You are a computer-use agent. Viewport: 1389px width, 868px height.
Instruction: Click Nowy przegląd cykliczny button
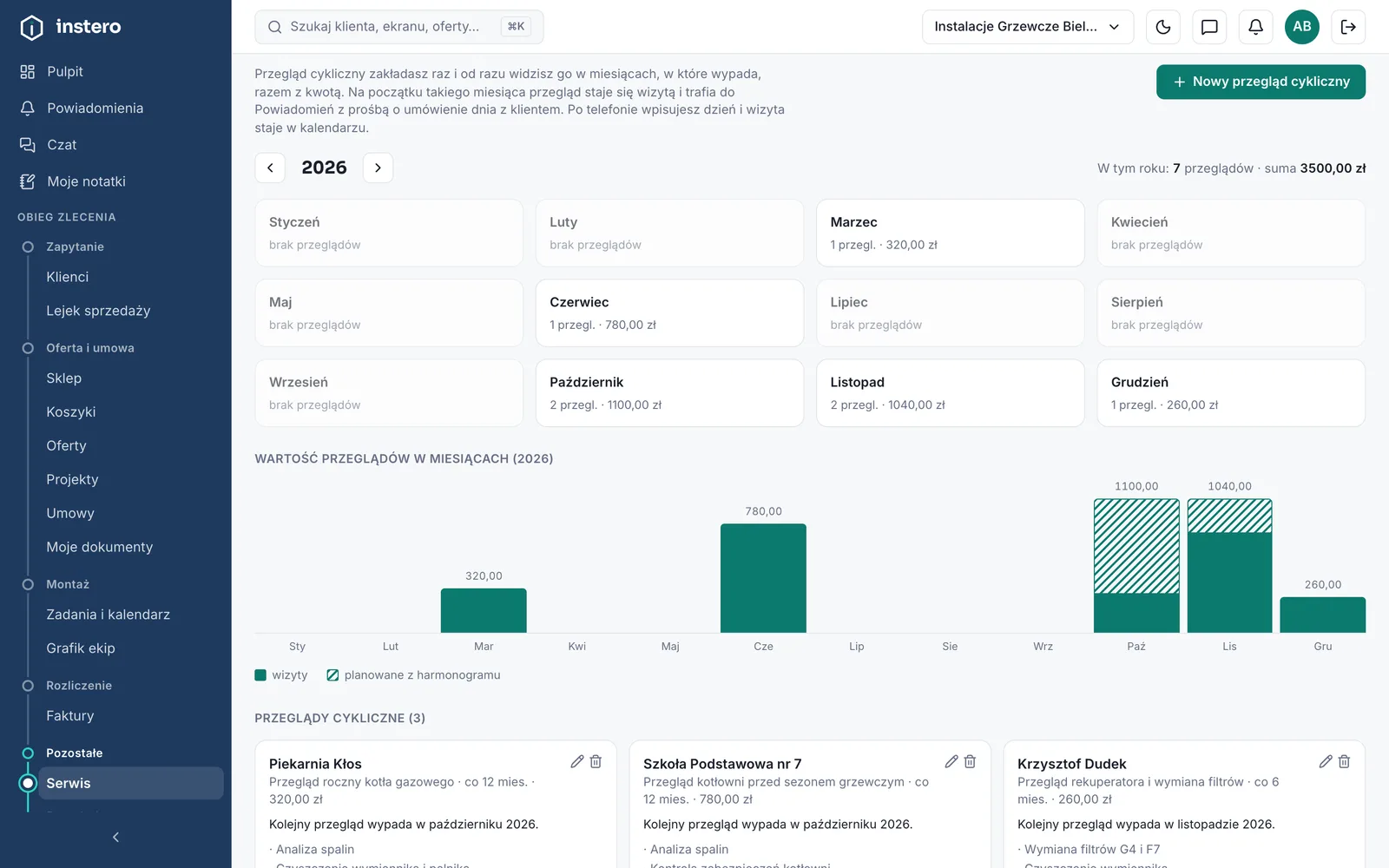1261,82
